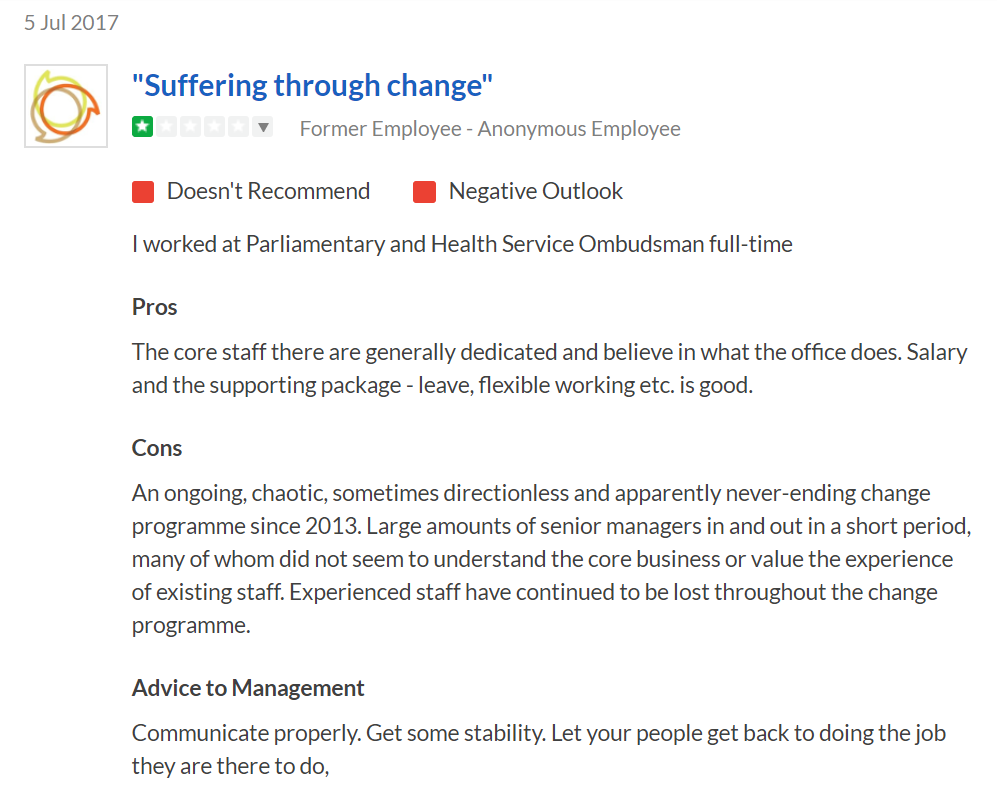Image resolution: width=997 pixels, height=801 pixels.
Task: Click the green first rating star
Action: 142,127
